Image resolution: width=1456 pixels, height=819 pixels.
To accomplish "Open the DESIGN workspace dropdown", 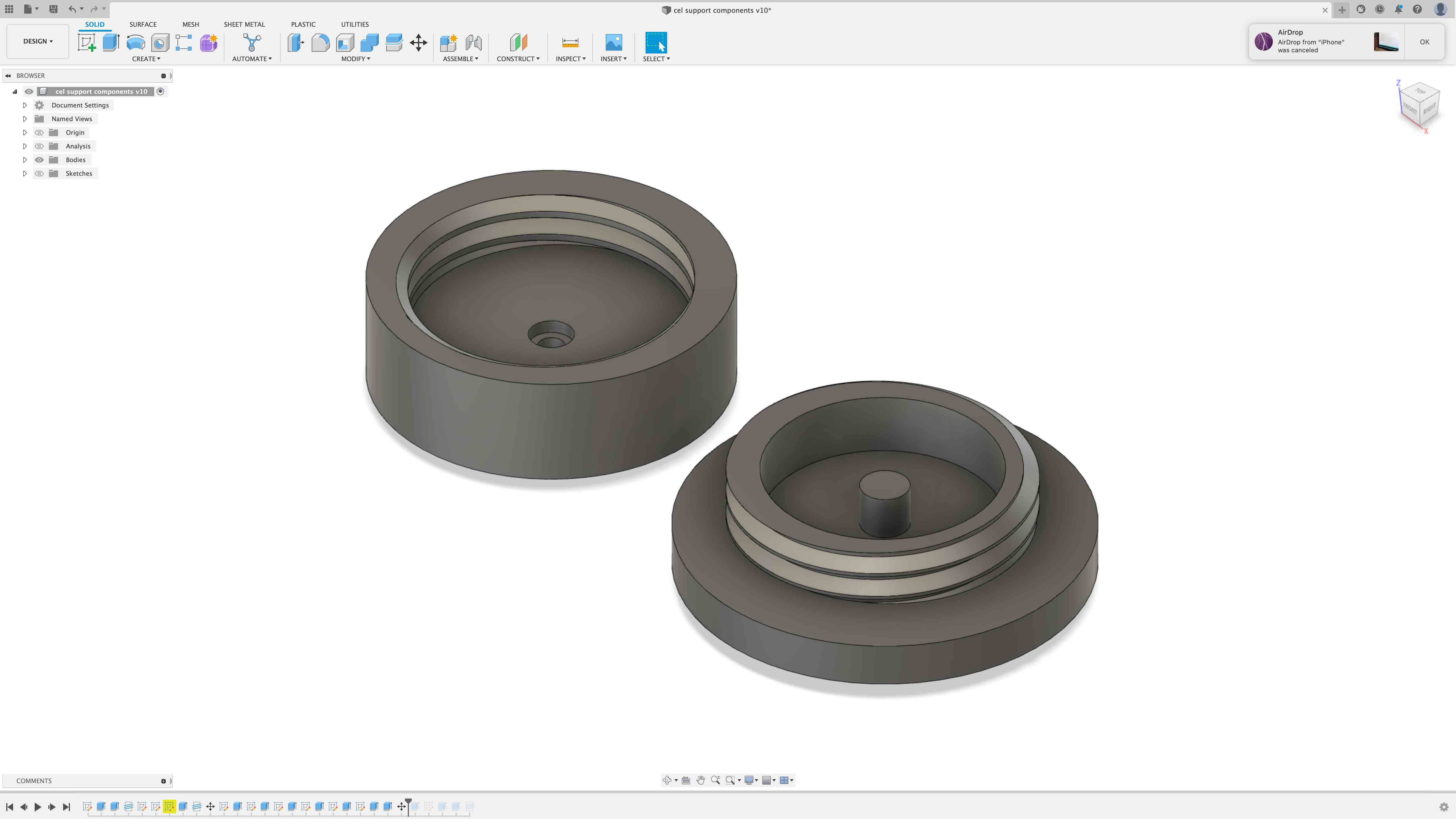I will point(38,41).
